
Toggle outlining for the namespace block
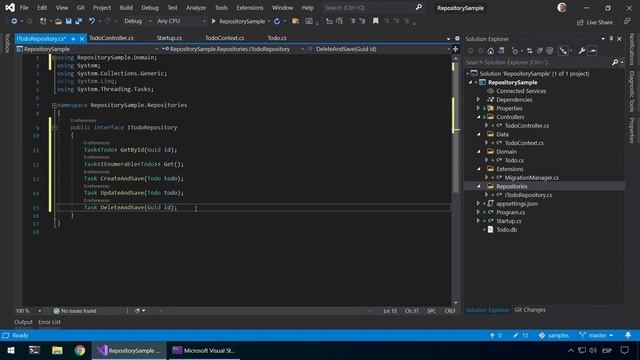[54, 105]
